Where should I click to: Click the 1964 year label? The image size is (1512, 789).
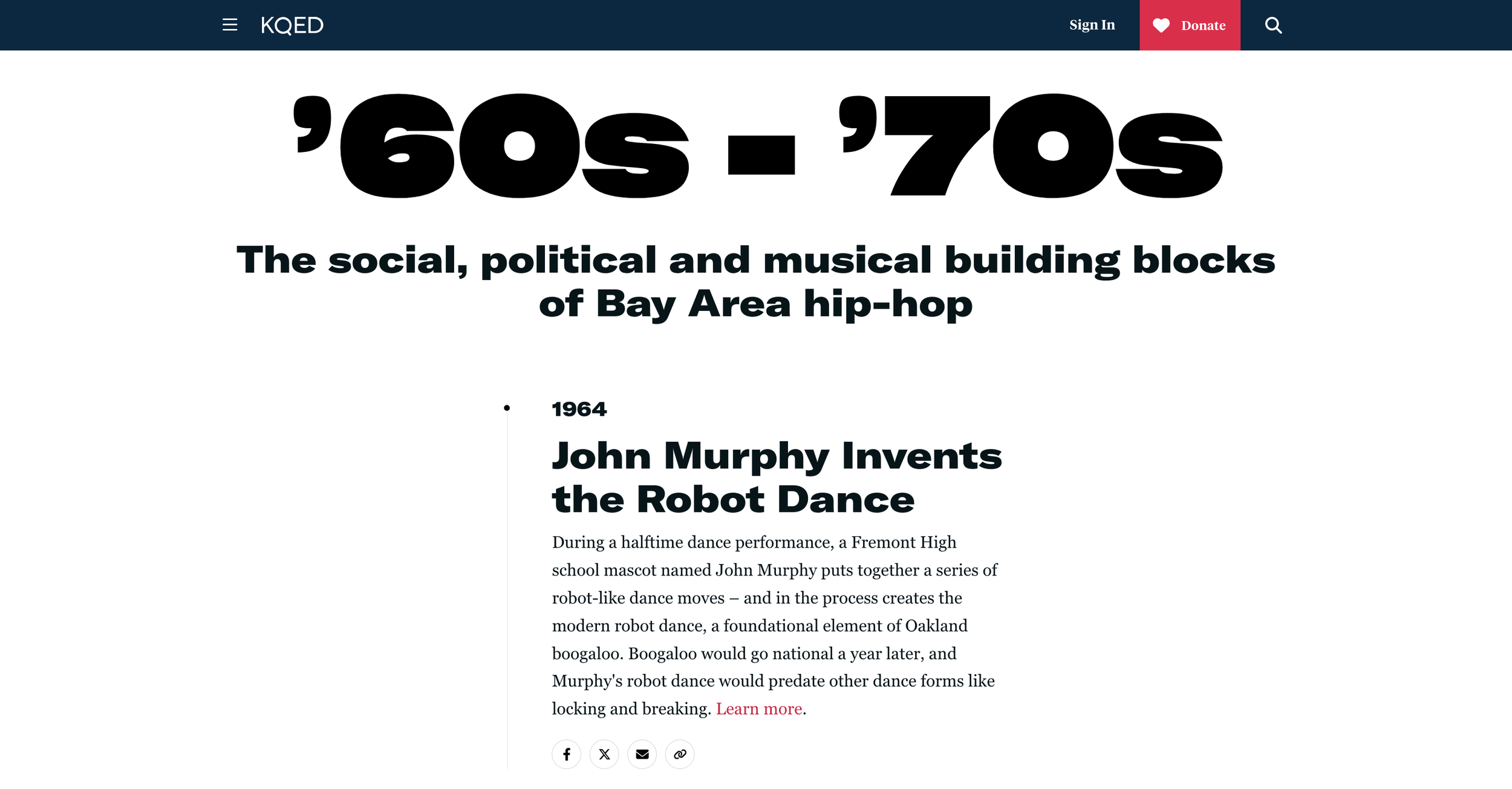pos(579,409)
